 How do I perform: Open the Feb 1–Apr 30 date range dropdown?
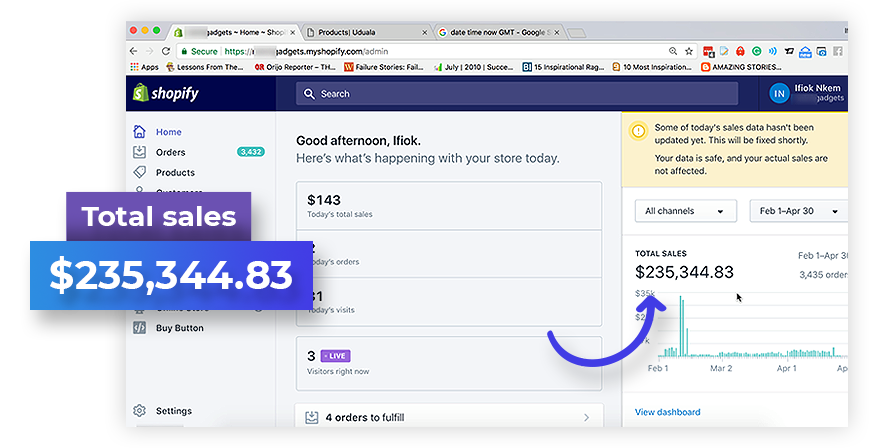798,211
